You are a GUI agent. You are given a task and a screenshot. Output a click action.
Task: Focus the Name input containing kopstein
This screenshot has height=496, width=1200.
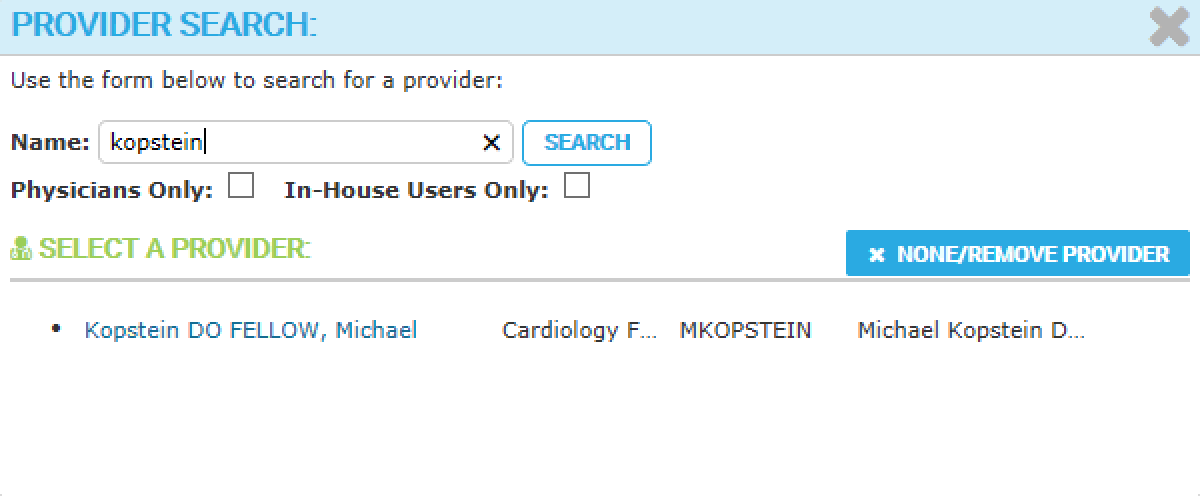[305, 143]
